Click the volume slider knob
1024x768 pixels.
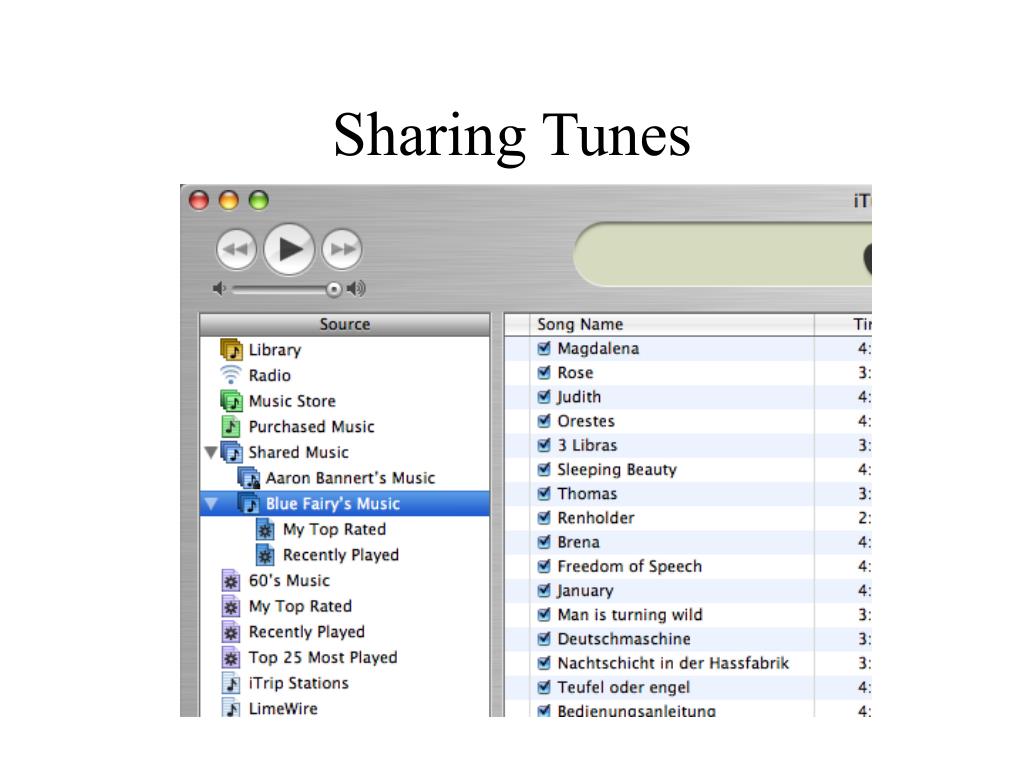[x=334, y=289]
